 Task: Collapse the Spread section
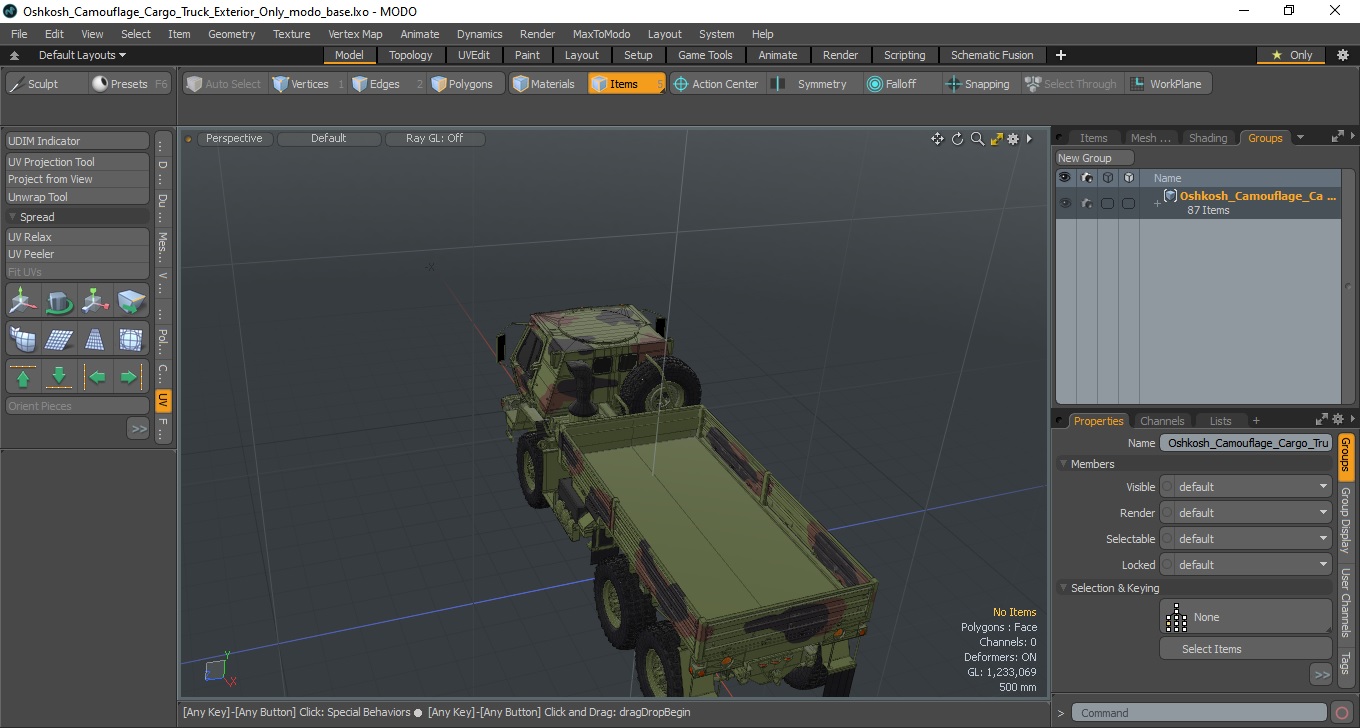click(x=13, y=217)
